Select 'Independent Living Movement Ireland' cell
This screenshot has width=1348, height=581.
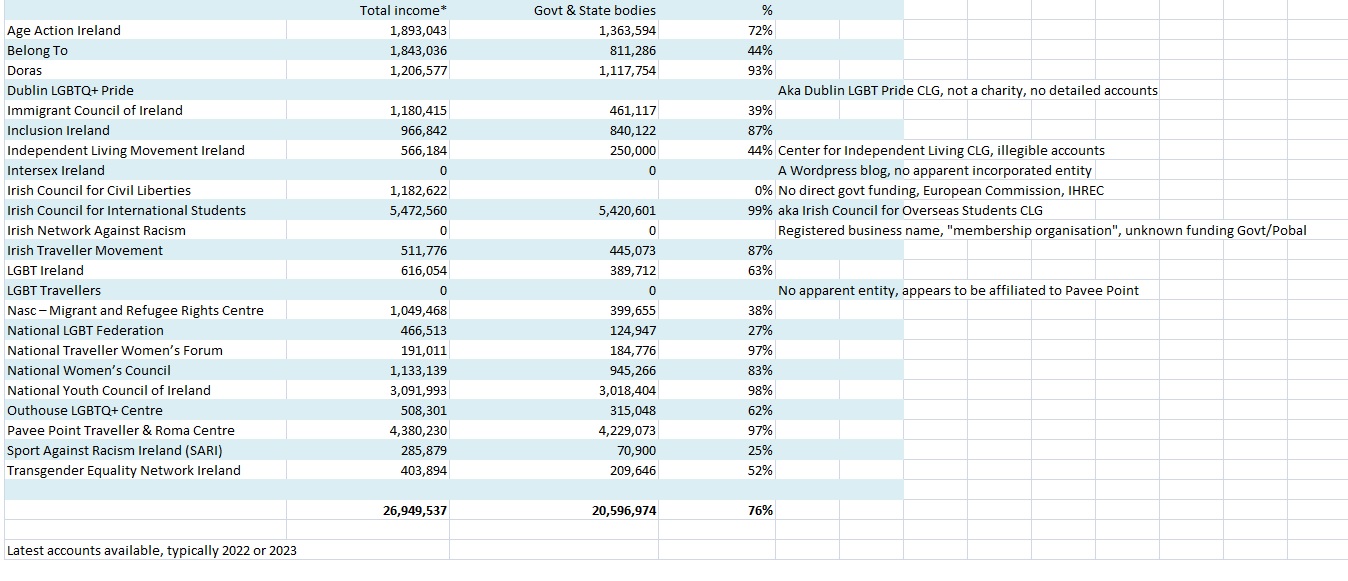click(145, 150)
